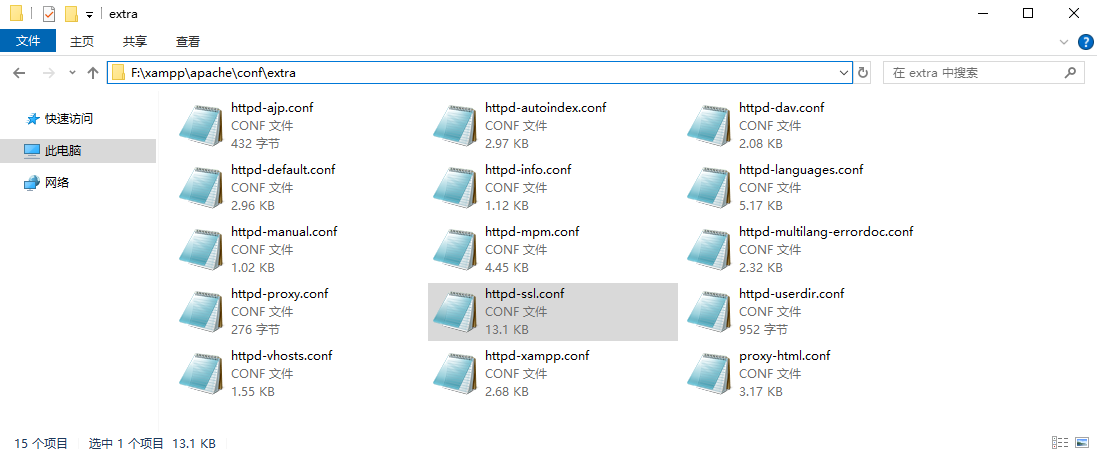Select the httpd-xampp.conf notepad icon
The image size is (1097, 455).
coord(455,373)
